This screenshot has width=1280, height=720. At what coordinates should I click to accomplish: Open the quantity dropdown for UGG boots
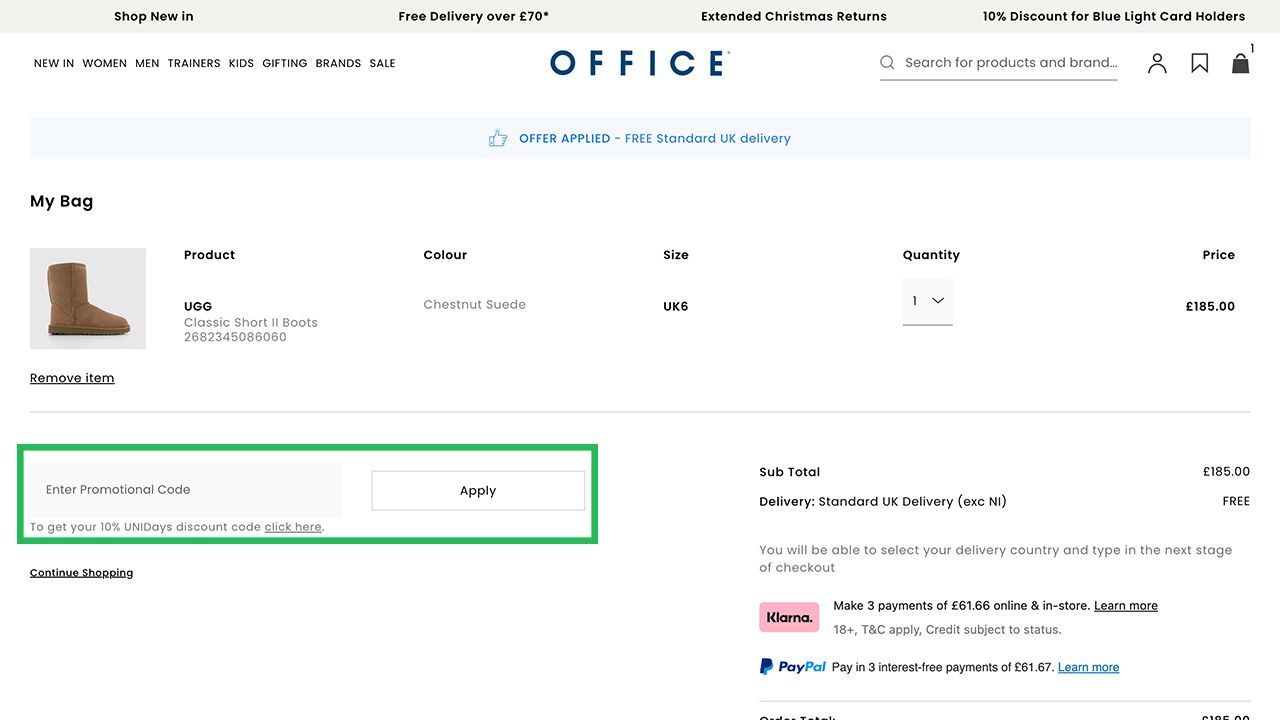tap(928, 301)
